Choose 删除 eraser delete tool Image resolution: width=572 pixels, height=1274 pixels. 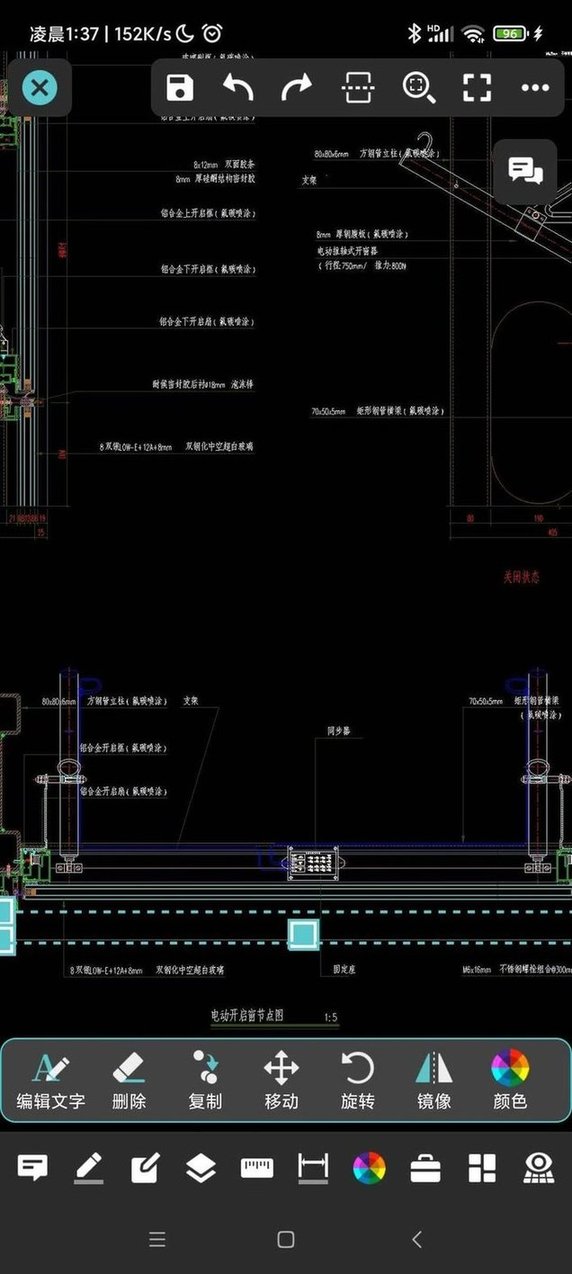(128, 1080)
